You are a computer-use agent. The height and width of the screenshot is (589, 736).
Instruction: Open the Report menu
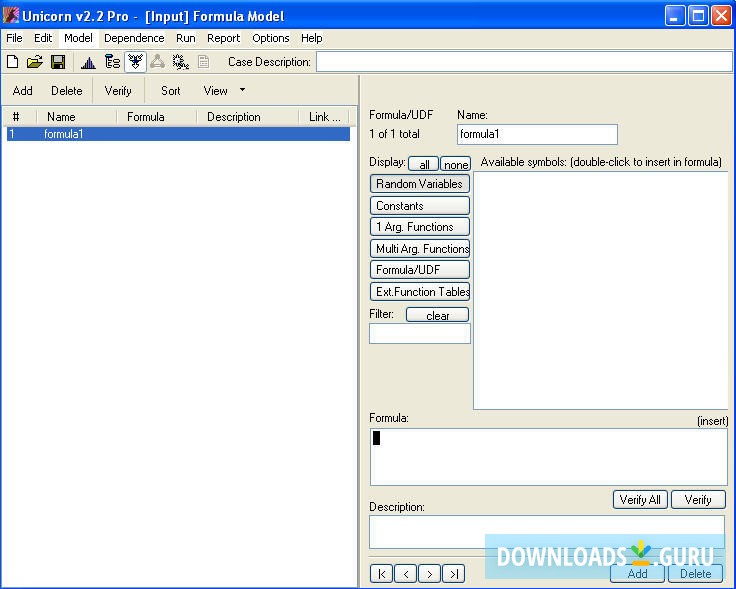223,38
